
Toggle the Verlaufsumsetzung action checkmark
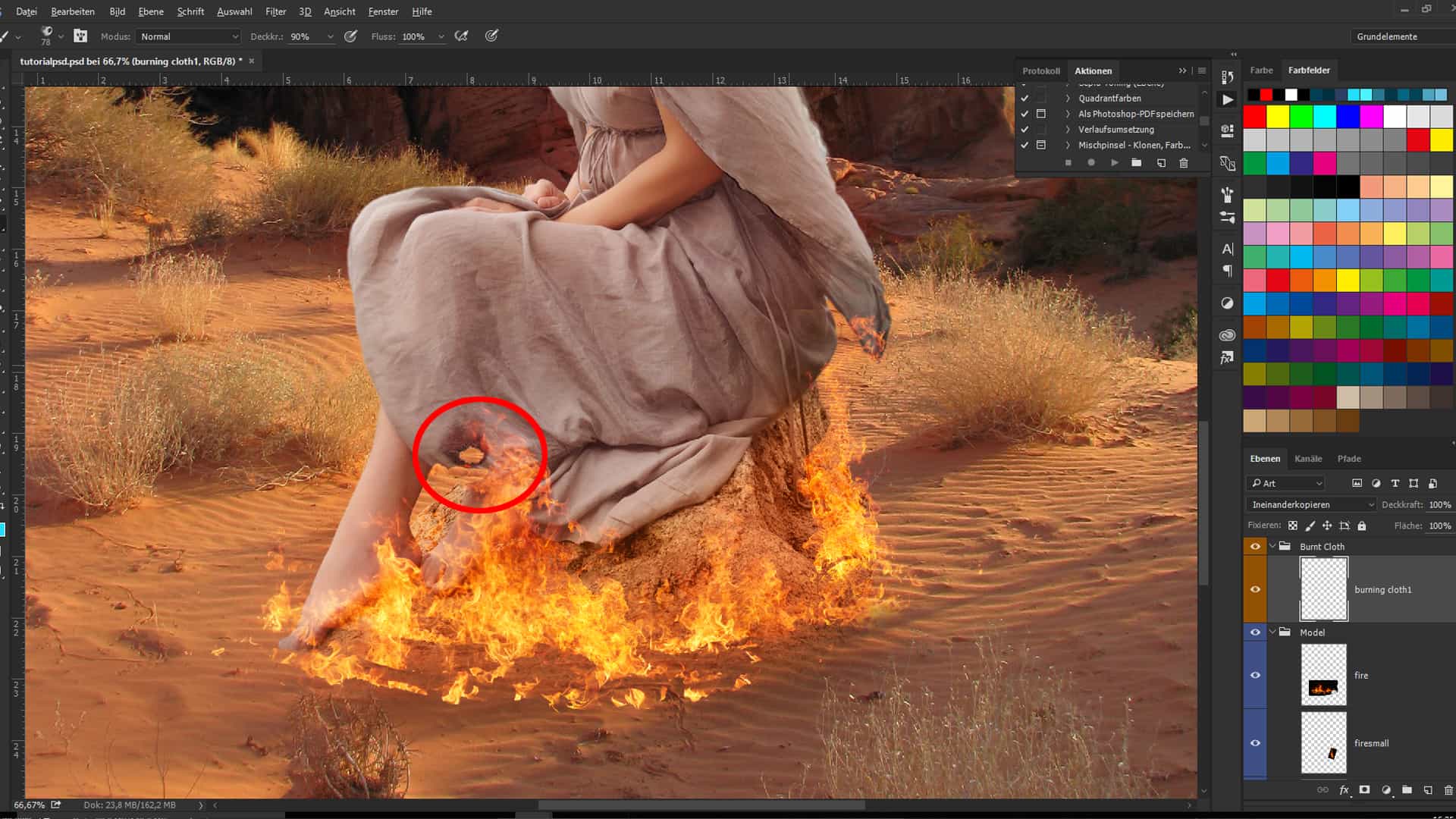coord(1025,130)
